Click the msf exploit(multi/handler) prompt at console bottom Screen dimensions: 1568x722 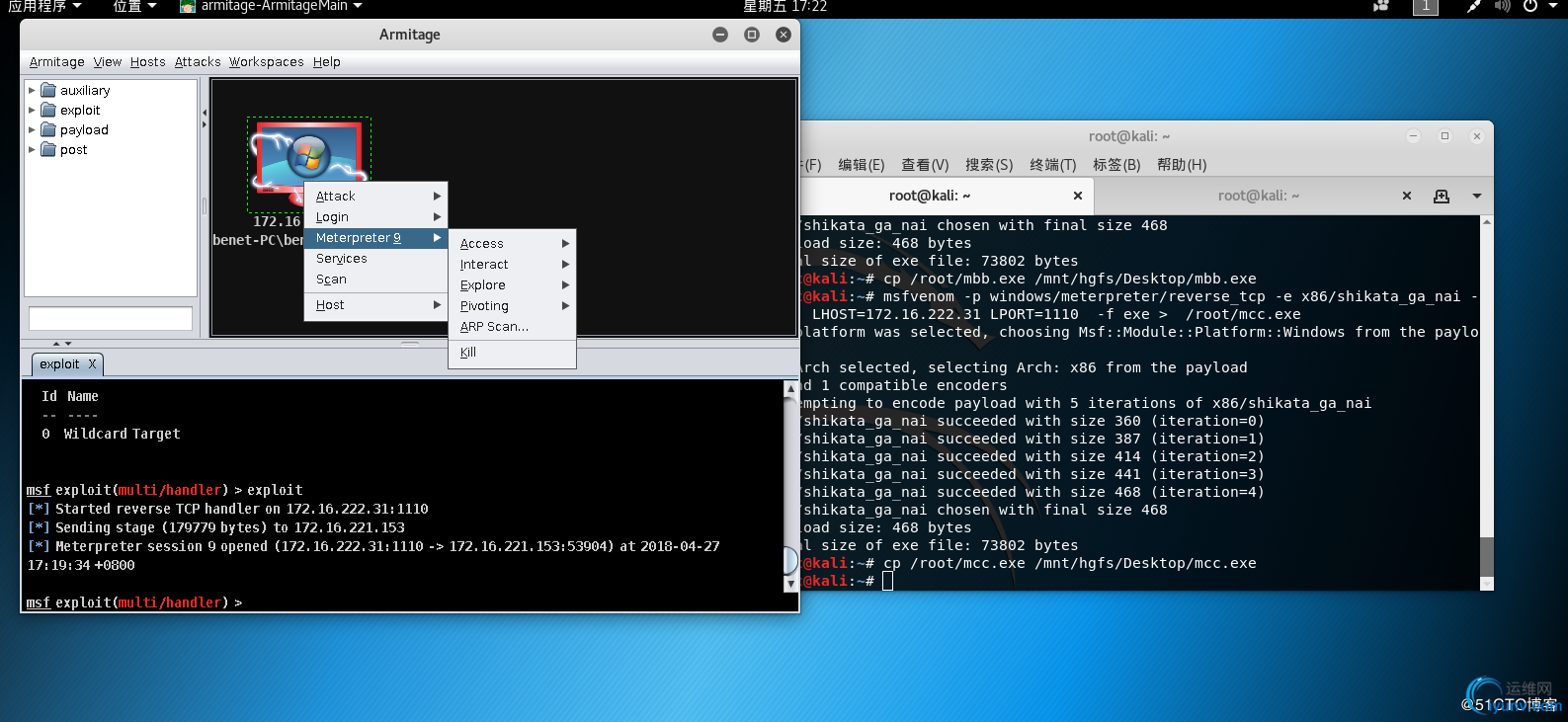(134, 602)
